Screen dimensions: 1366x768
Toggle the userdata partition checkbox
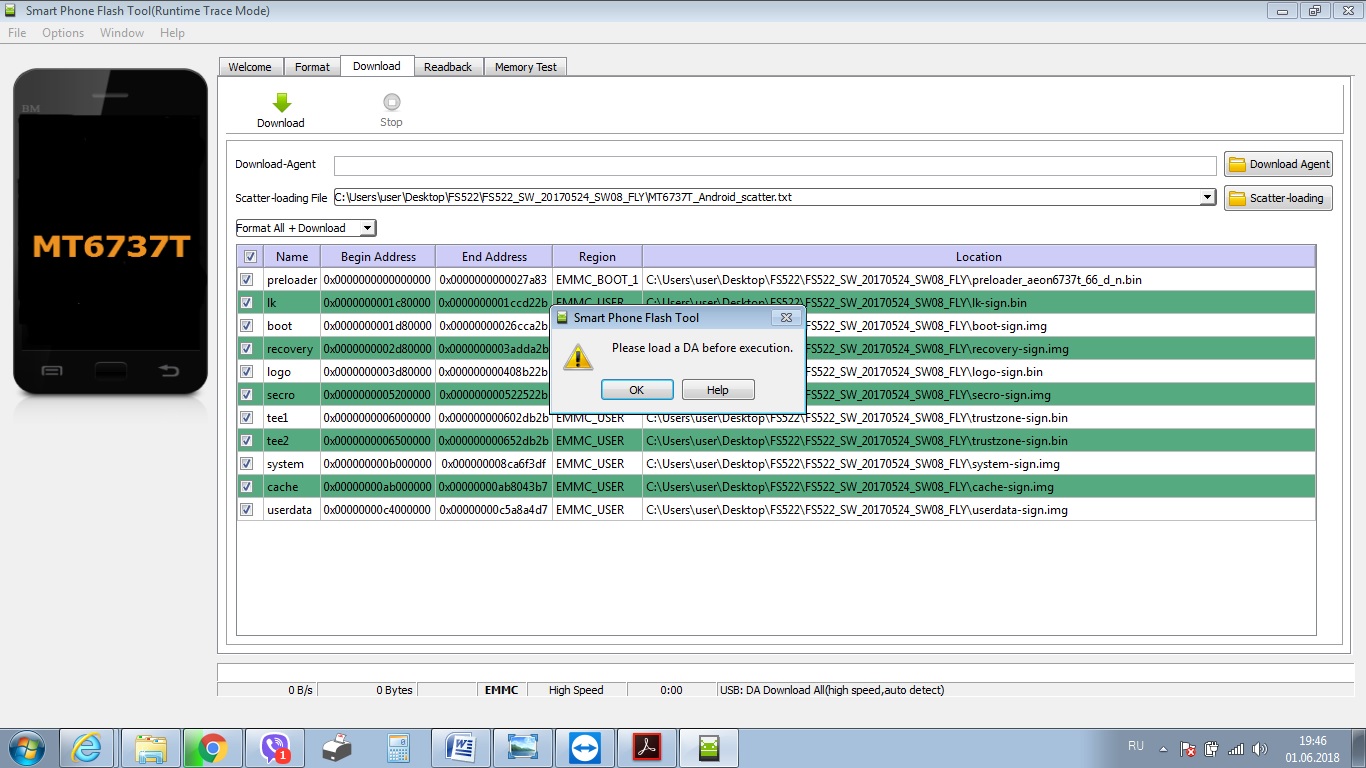[x=247, y=510]
